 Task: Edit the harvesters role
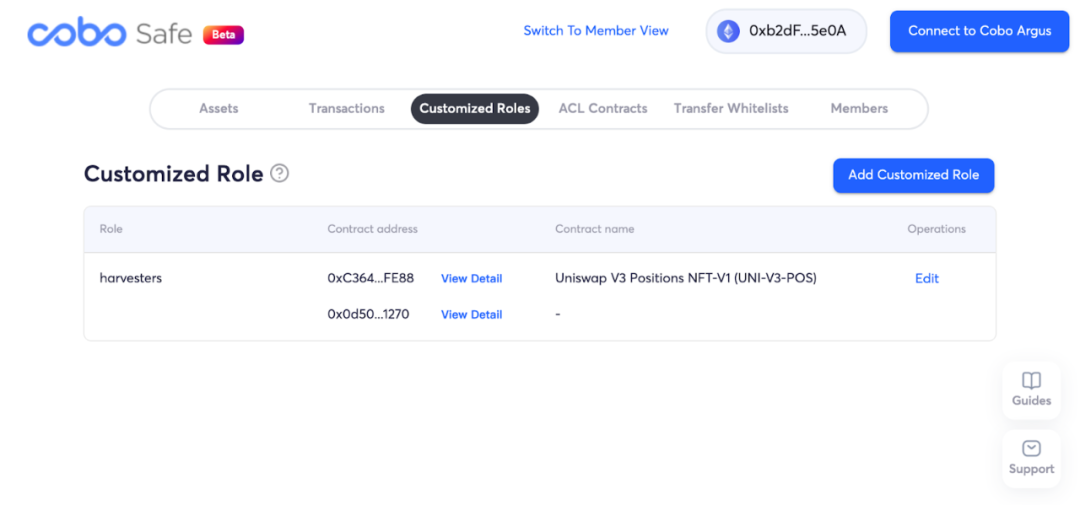(x=927, y=279)
